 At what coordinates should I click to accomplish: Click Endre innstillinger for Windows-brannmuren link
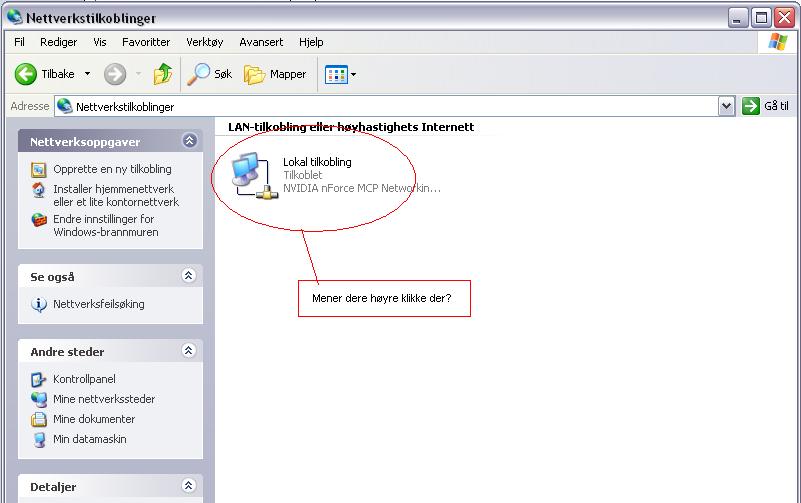(106, 226)
